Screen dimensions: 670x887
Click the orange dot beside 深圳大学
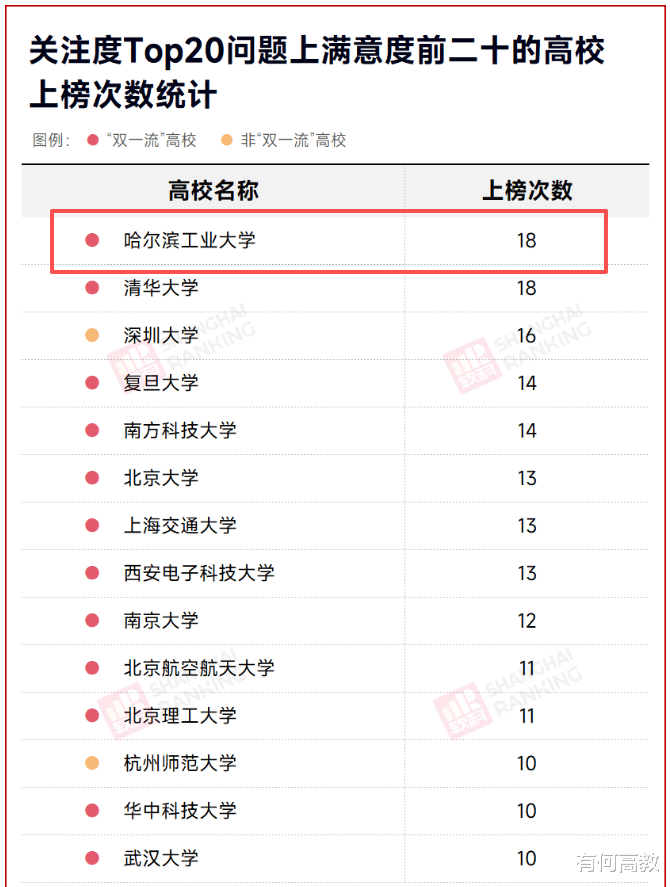click(92, 335)
